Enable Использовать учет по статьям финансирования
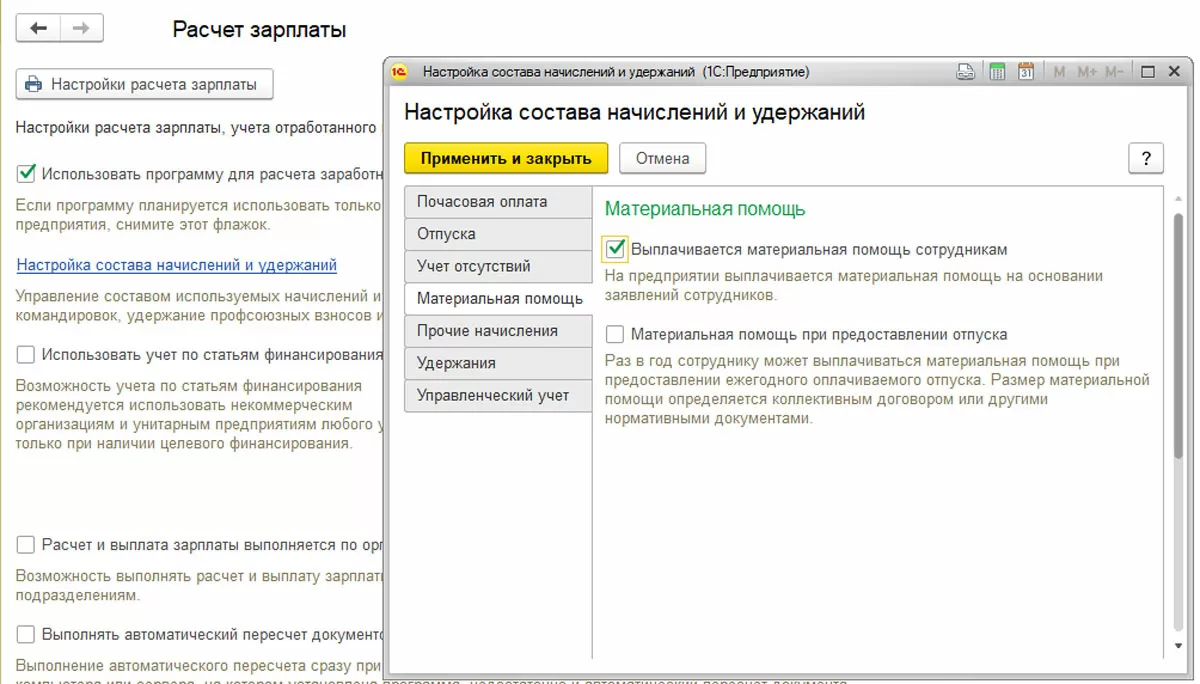Image resolution: width=1200 pixels, height=684 pixels. click(x=26, y=354)
